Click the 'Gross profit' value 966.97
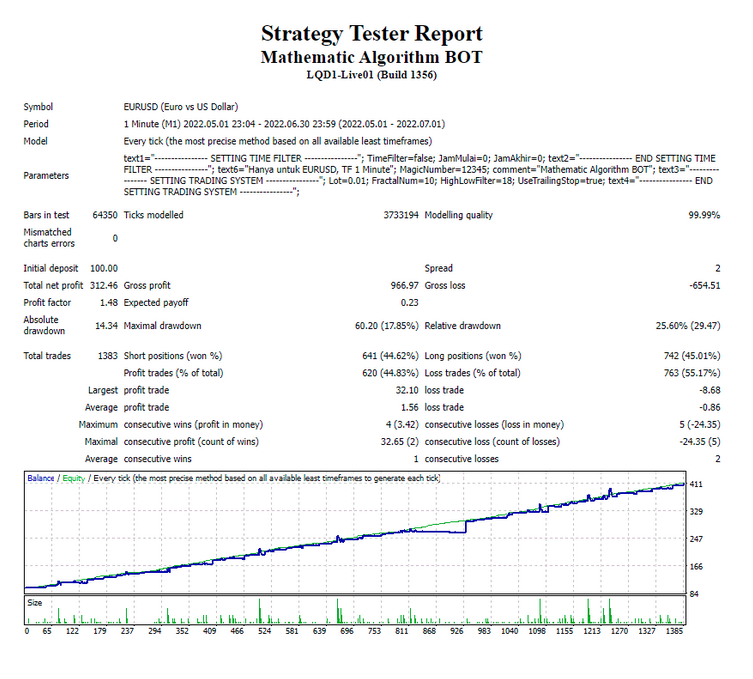 [404, 285]
